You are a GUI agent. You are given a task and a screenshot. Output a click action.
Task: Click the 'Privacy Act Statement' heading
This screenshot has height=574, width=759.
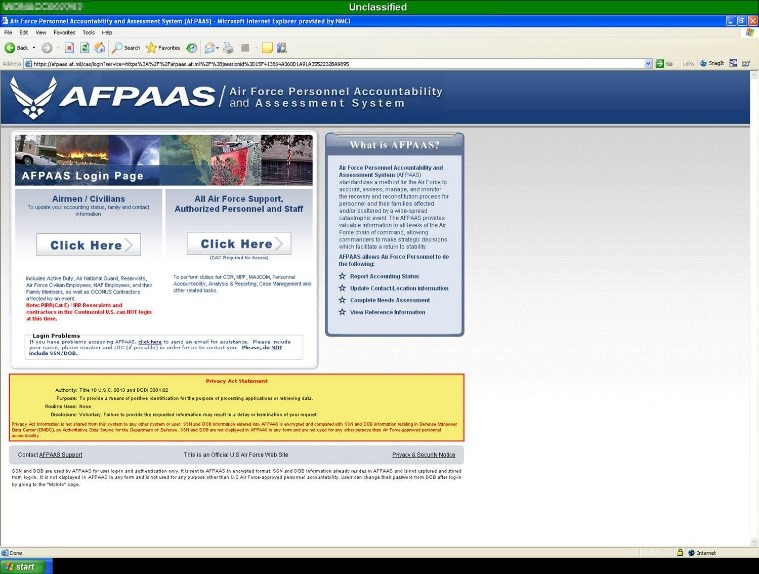[x=237, y=381]
